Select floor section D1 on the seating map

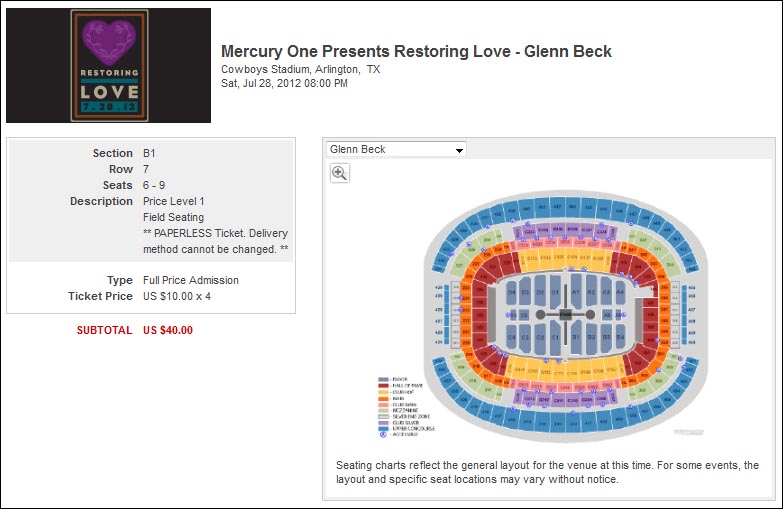pos(555,292)
